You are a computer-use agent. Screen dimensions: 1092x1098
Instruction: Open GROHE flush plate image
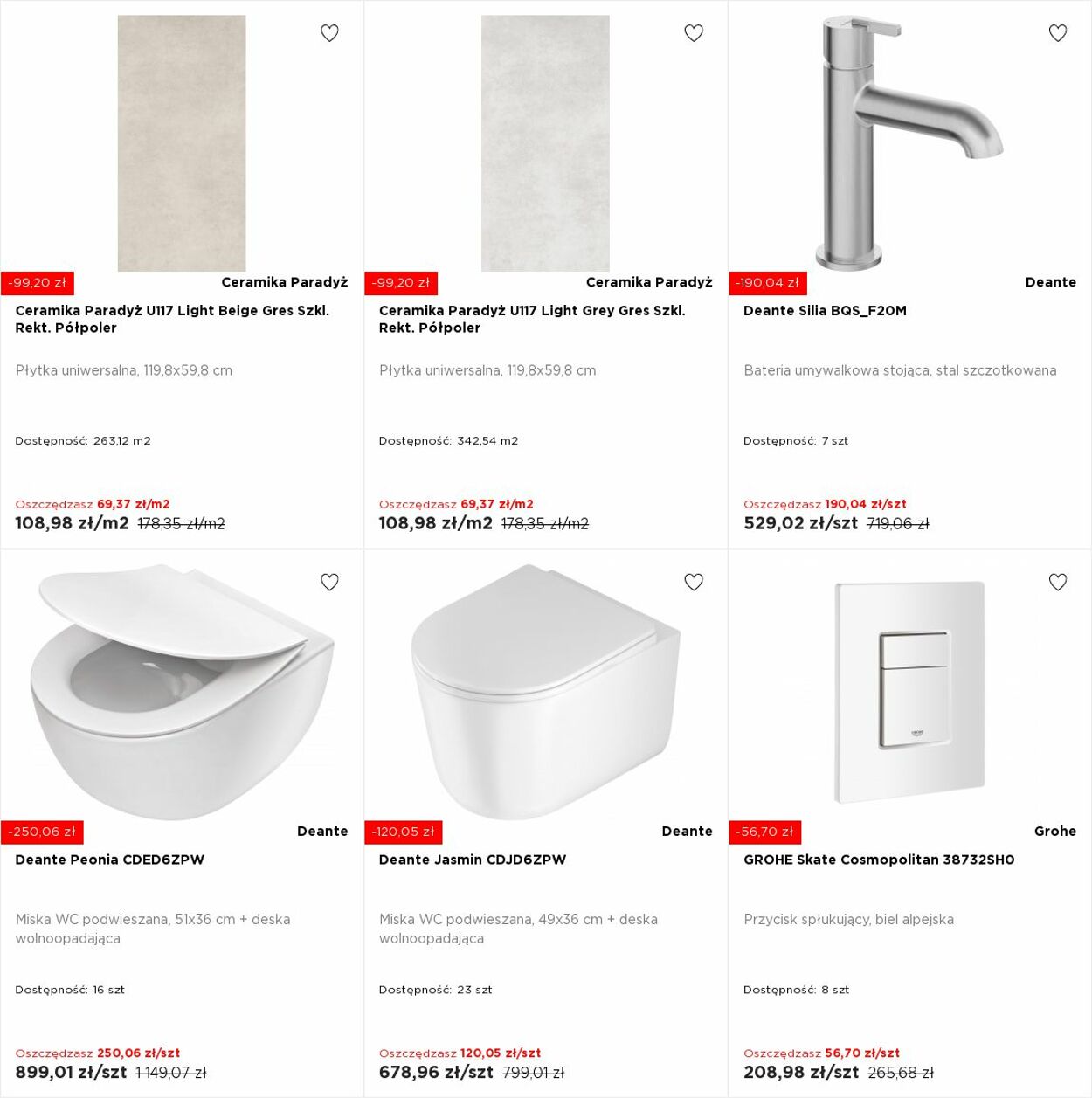tap(909, 692)
